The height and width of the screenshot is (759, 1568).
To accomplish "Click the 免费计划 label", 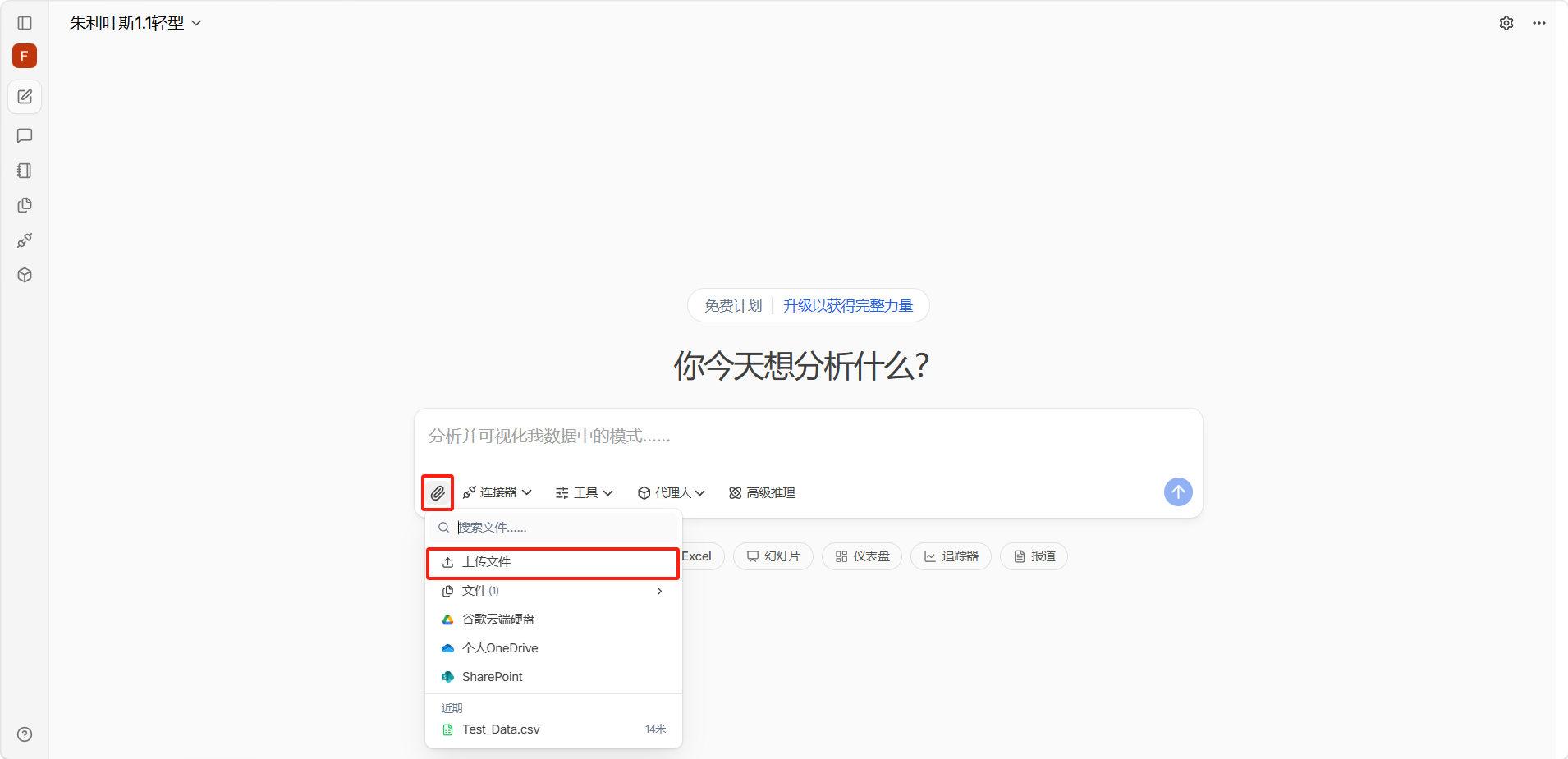I will click(733, 306).
